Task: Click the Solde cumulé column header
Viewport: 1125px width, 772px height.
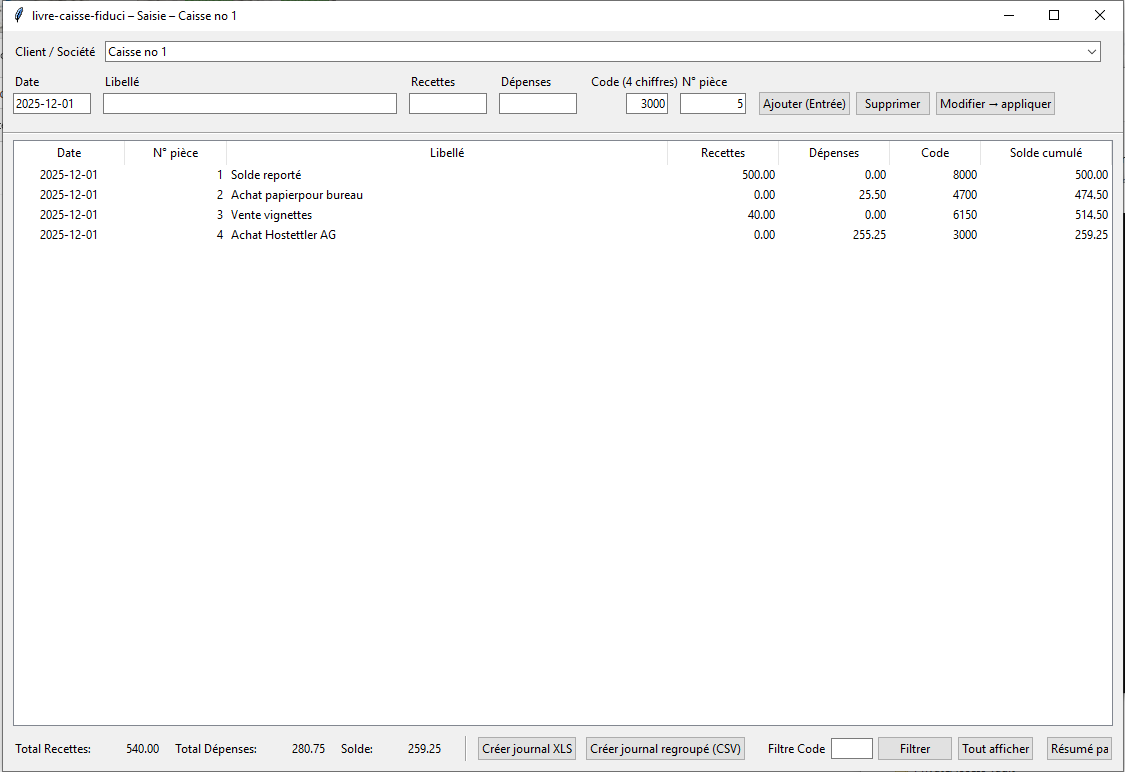Action: [x=1045, y=153]
